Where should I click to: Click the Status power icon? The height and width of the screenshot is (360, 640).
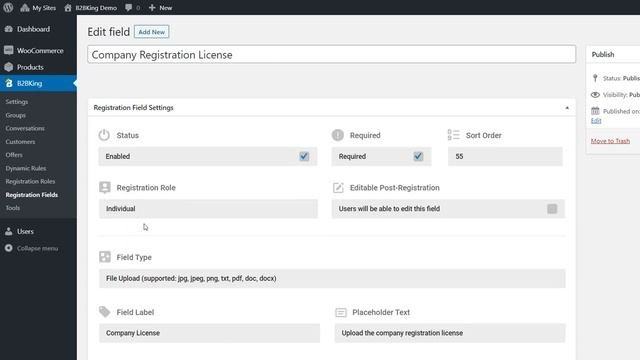(104, 135)
